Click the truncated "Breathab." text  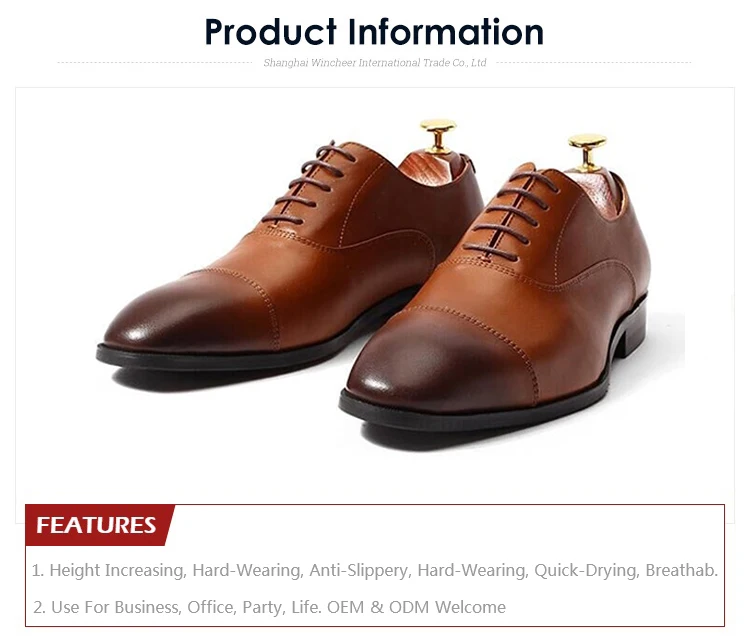682,570
